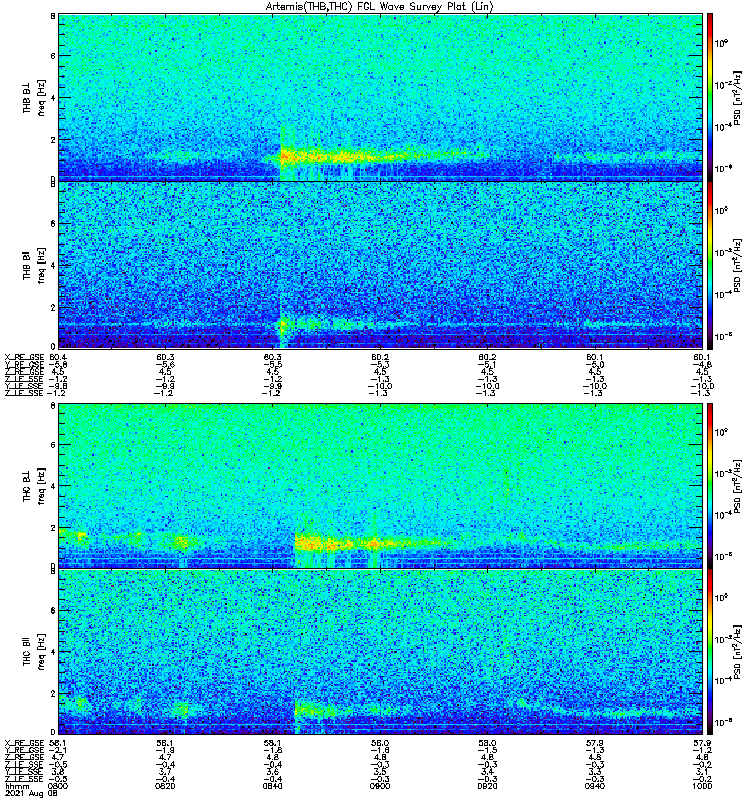Select the 0940 time tick label
This screenshot has width=750, height=800.
[x=595, y=786]
